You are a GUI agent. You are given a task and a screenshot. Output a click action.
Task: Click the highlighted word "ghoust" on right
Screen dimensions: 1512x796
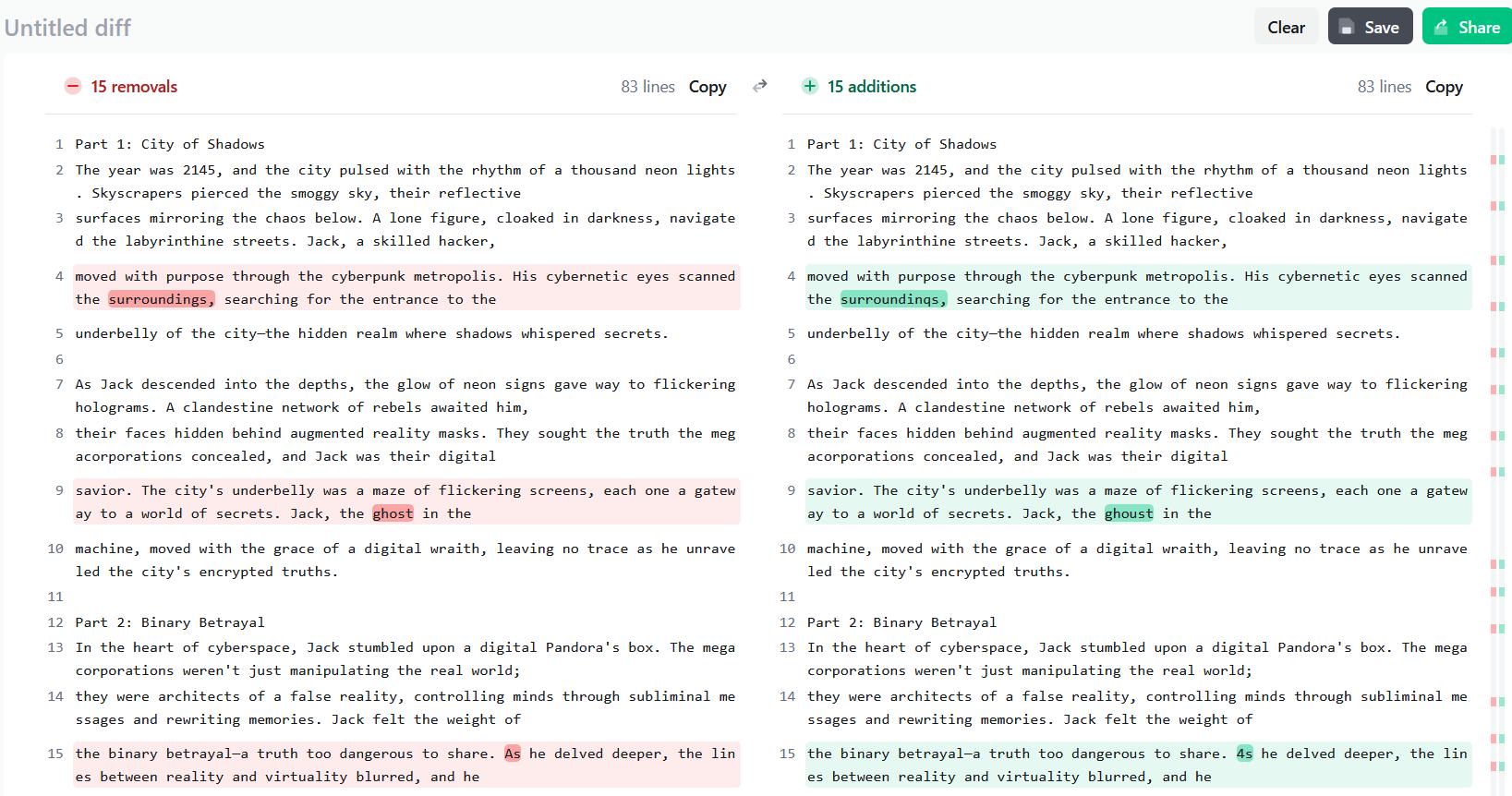tap(1128, 513)
